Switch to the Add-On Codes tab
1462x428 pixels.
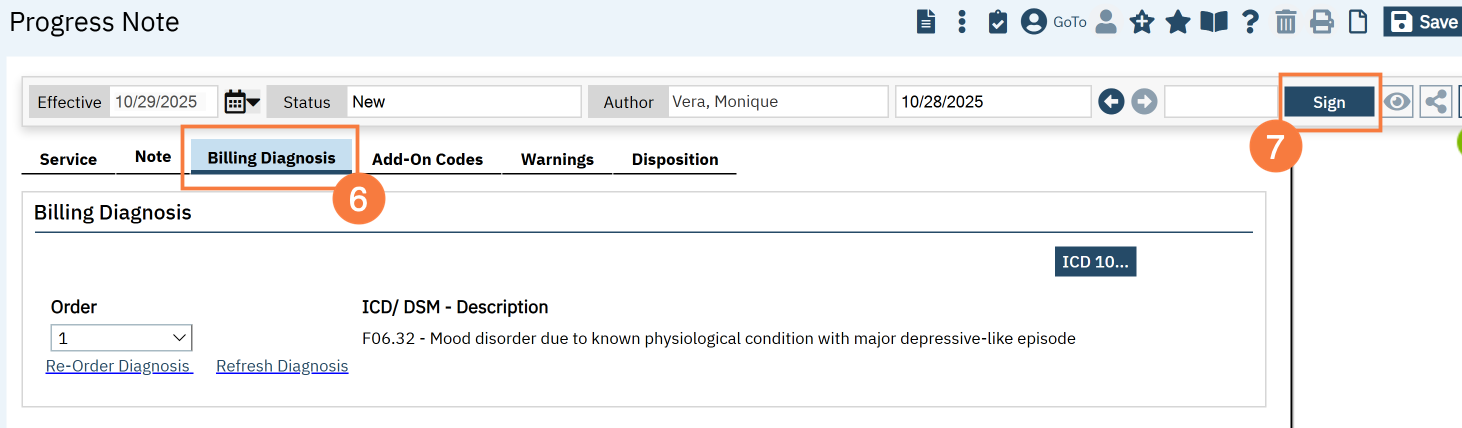427,159
